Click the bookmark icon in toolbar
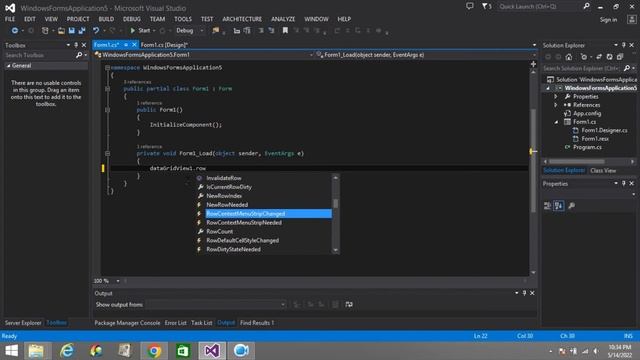Screen dimensions: 640x360 (x=285, y=31)
